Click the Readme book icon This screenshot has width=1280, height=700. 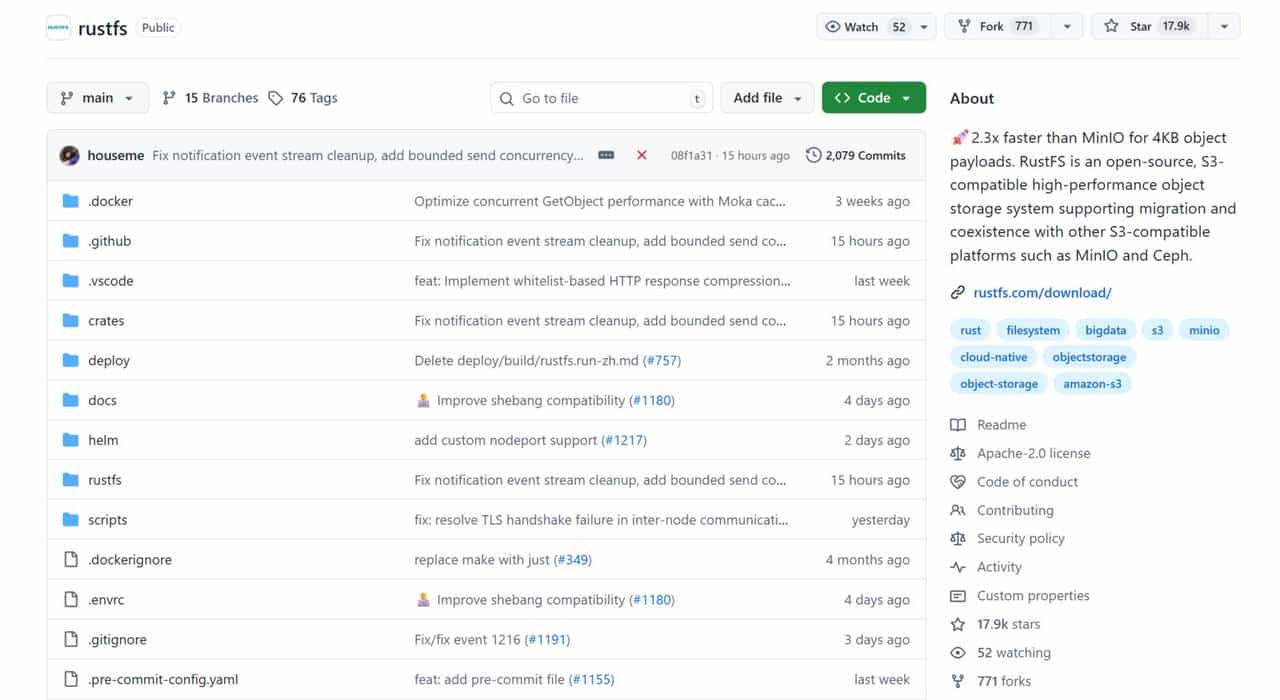click(957, 424)
